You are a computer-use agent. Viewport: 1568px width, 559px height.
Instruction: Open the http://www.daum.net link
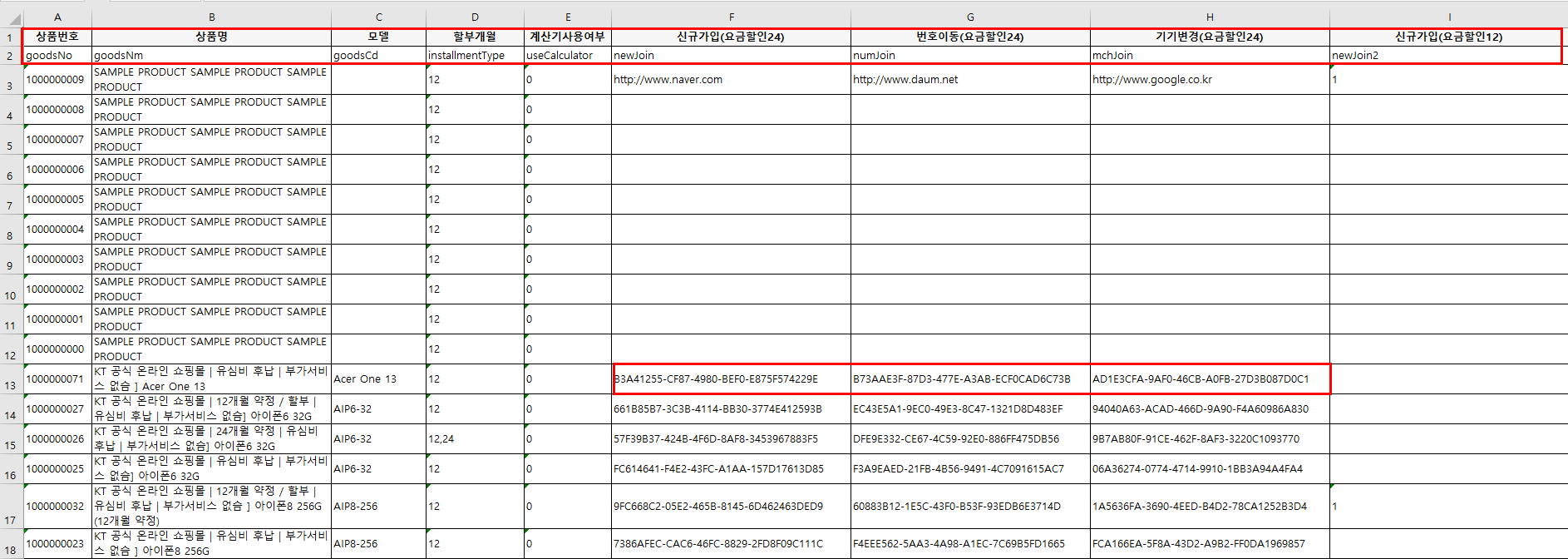[x=905, y=80]
